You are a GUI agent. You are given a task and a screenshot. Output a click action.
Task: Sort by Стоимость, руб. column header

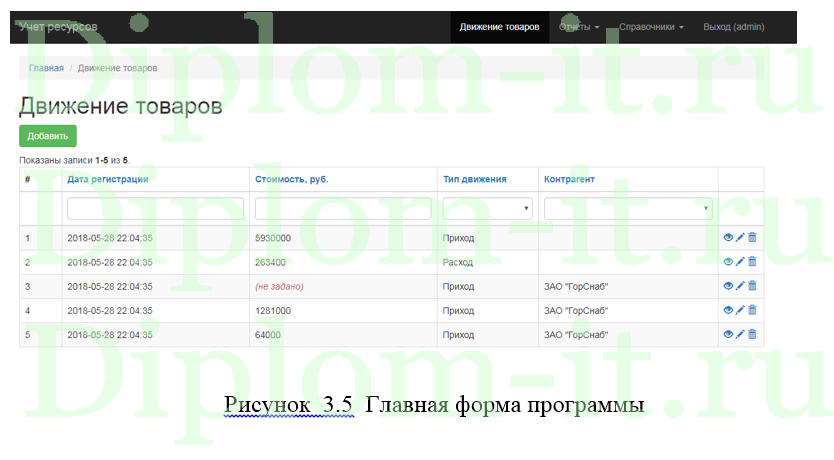pyautogui.click(x=291, y=179)
